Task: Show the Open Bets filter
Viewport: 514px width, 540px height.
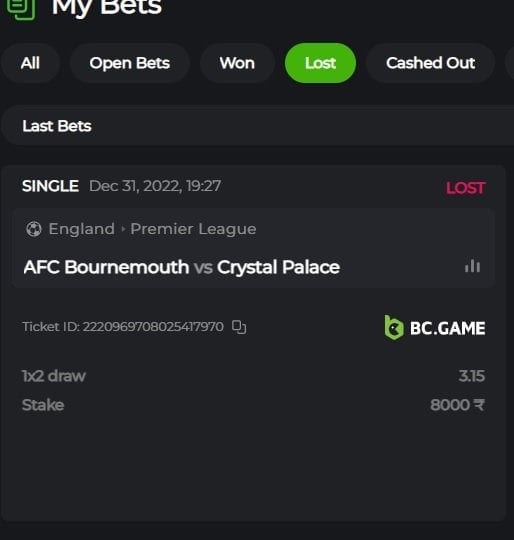Action: point(129,63)
